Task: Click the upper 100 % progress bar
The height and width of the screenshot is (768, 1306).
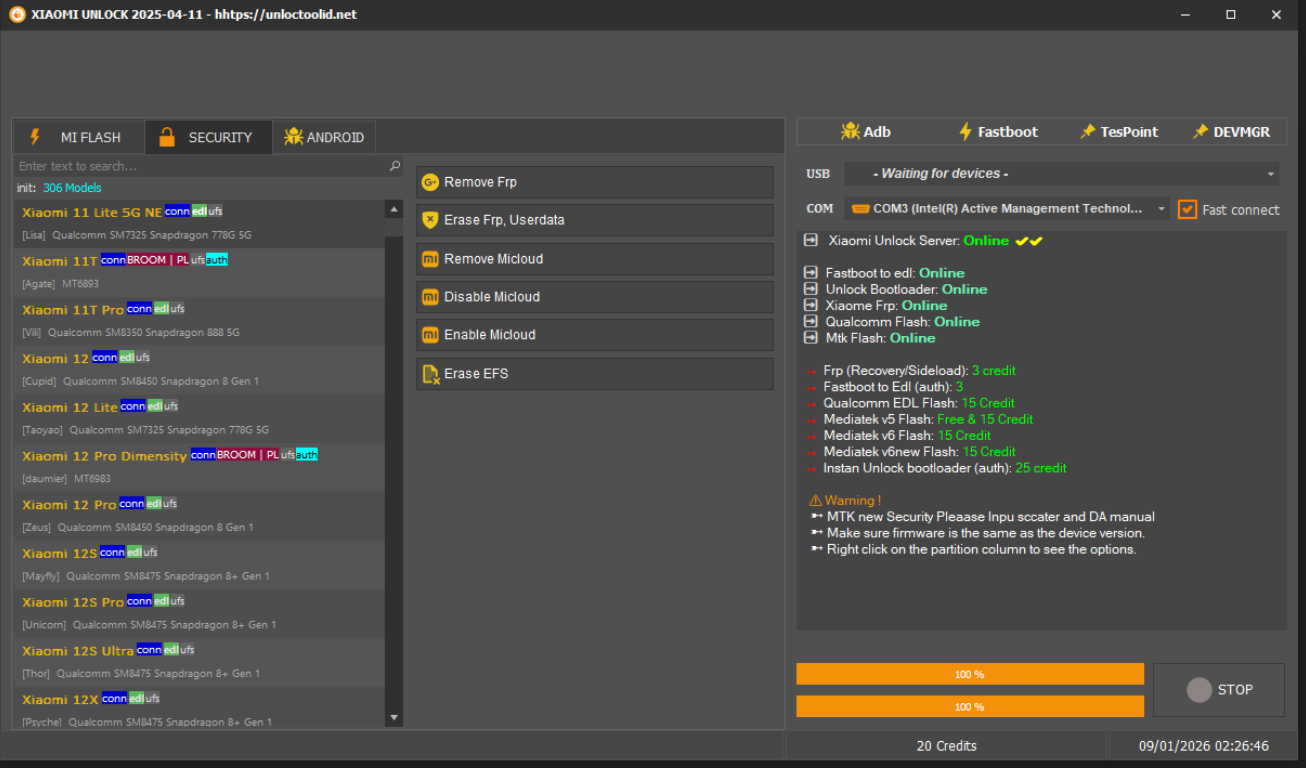Action: [970, 674]
